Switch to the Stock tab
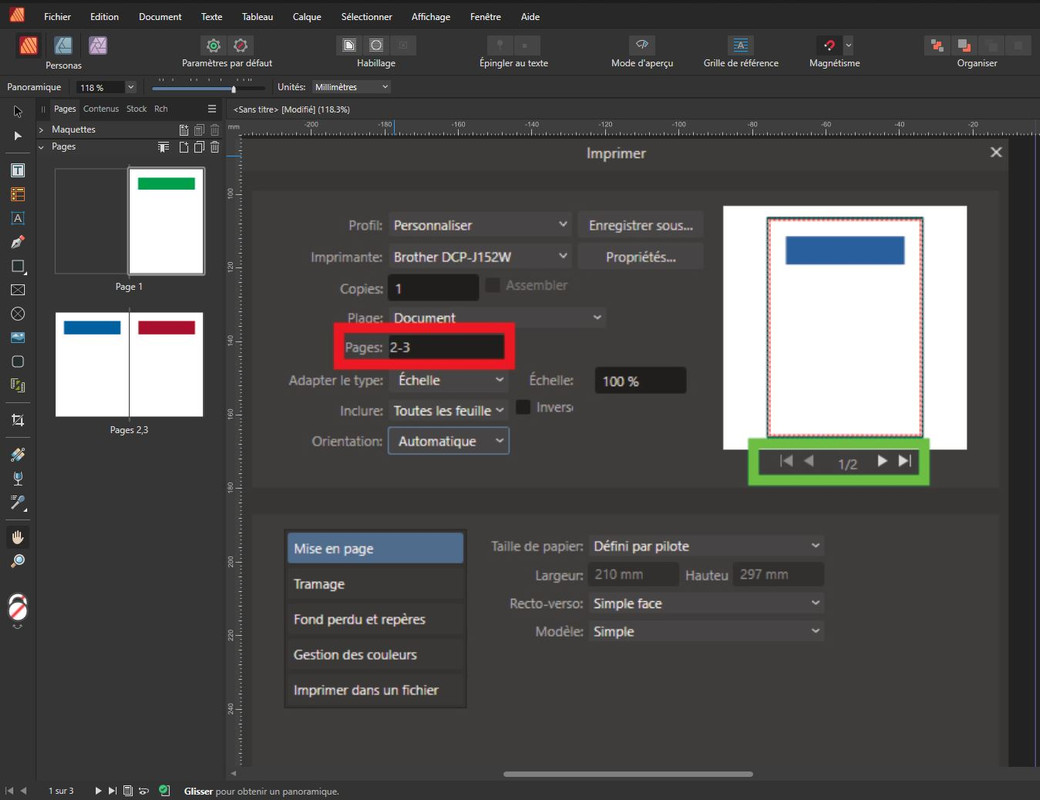 tap(137, 109)
